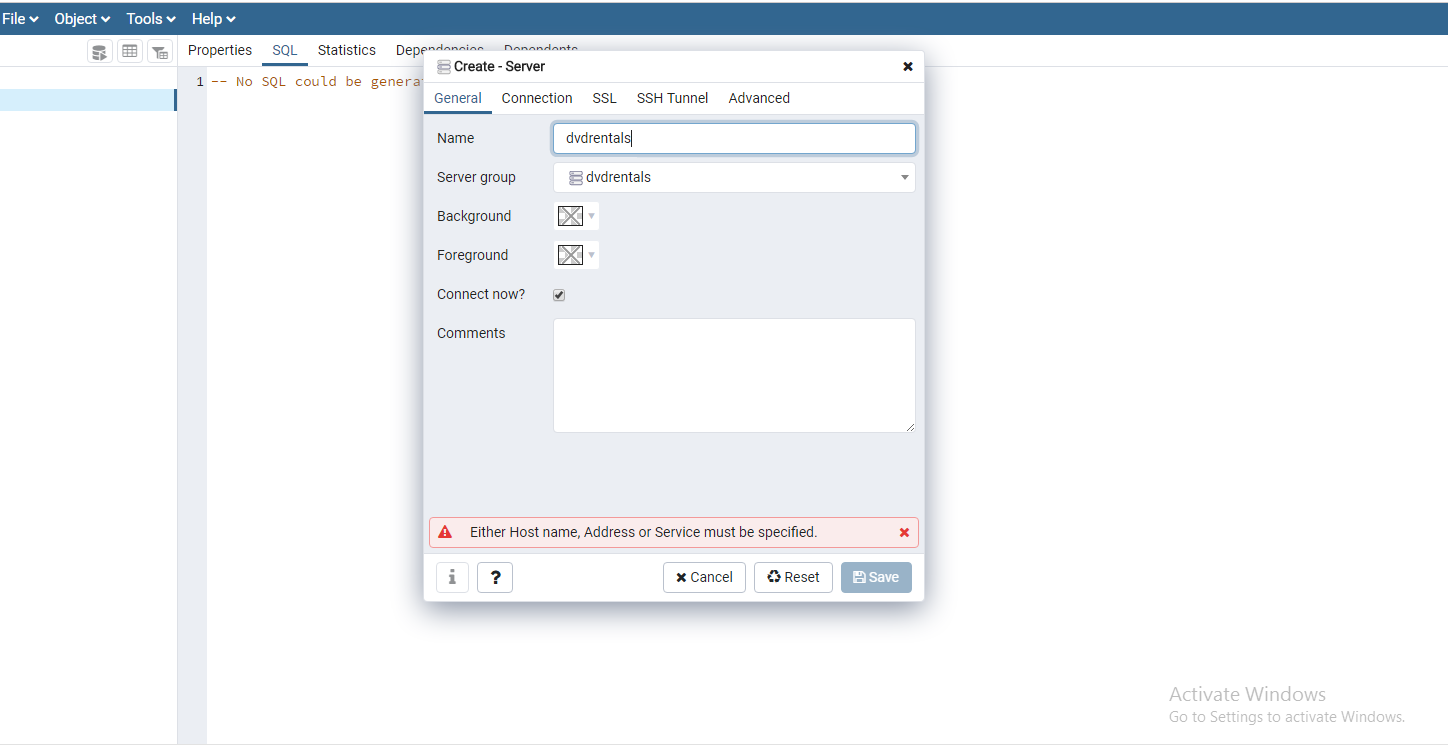Open the Filtered Rows toolbar icon
This screenshot has width=1448, height=745.
(x=160, y=52)
